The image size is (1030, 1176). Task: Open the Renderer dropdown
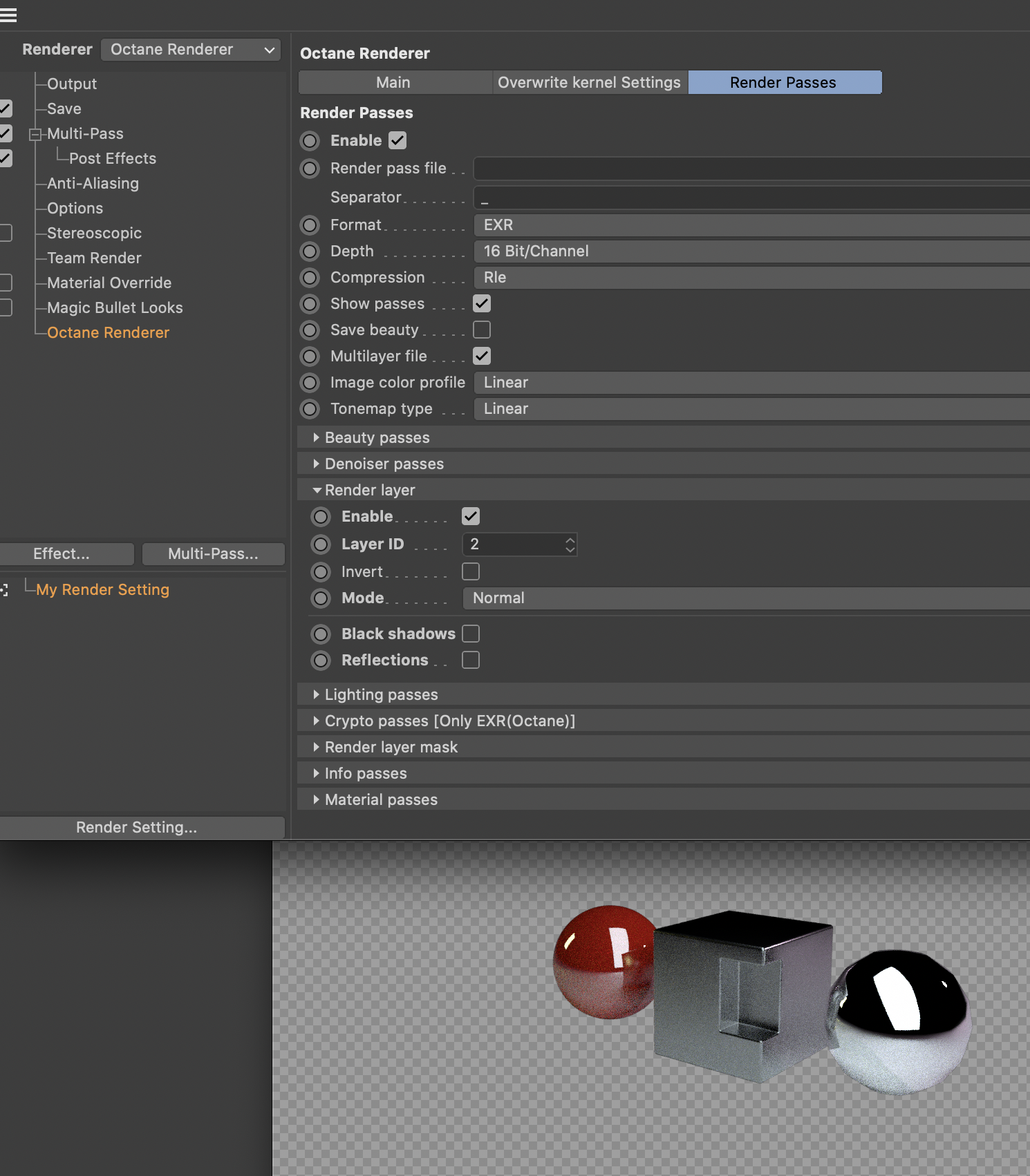pyautogui.click(x=191, y=50)
